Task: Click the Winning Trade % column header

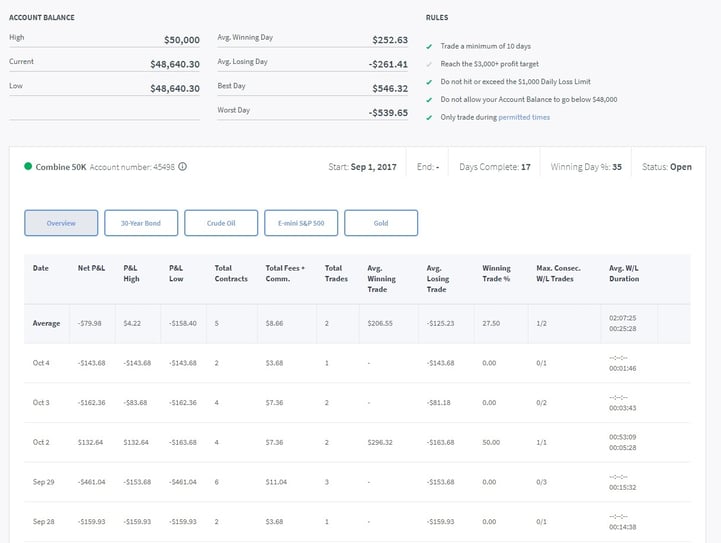Action: click(497, 273)
